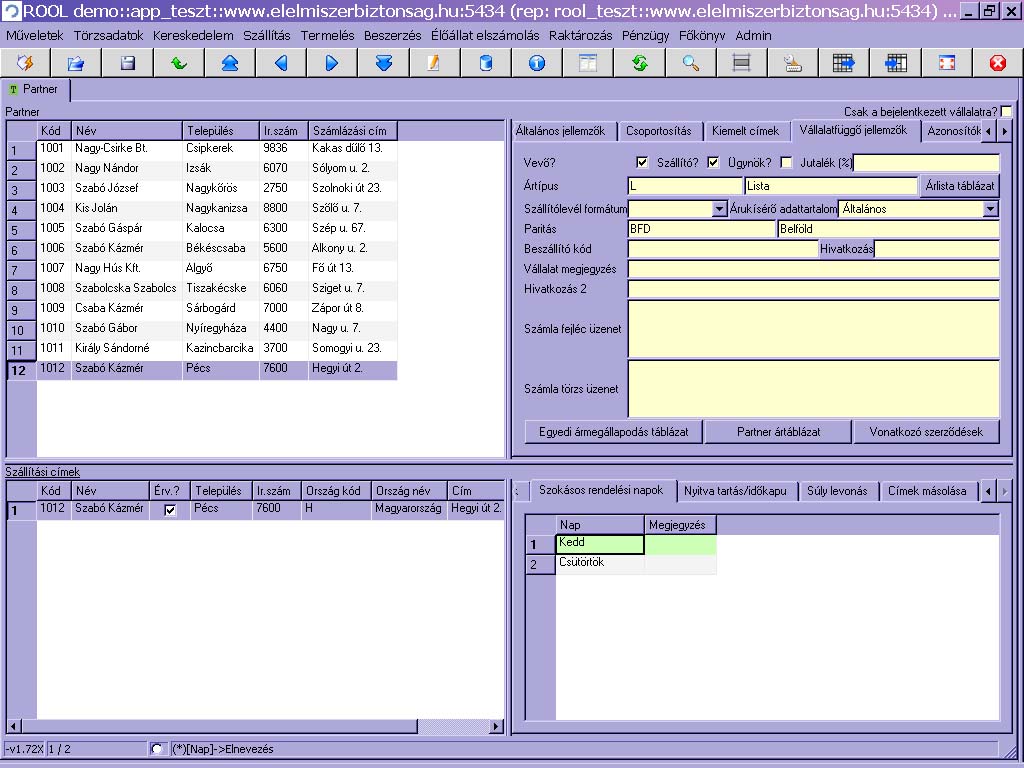Go to next record with right arrow

(332, 63)
